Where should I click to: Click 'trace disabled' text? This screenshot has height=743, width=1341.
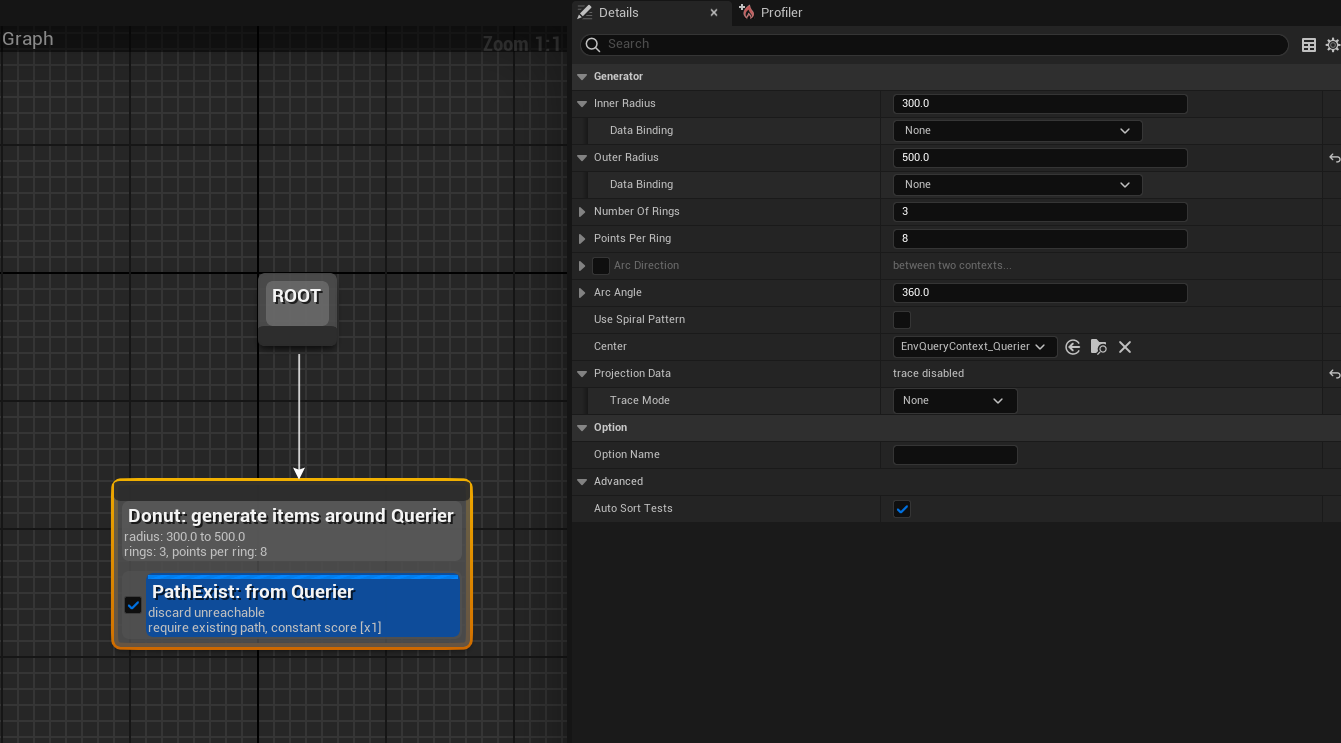[x=928, y=374]
